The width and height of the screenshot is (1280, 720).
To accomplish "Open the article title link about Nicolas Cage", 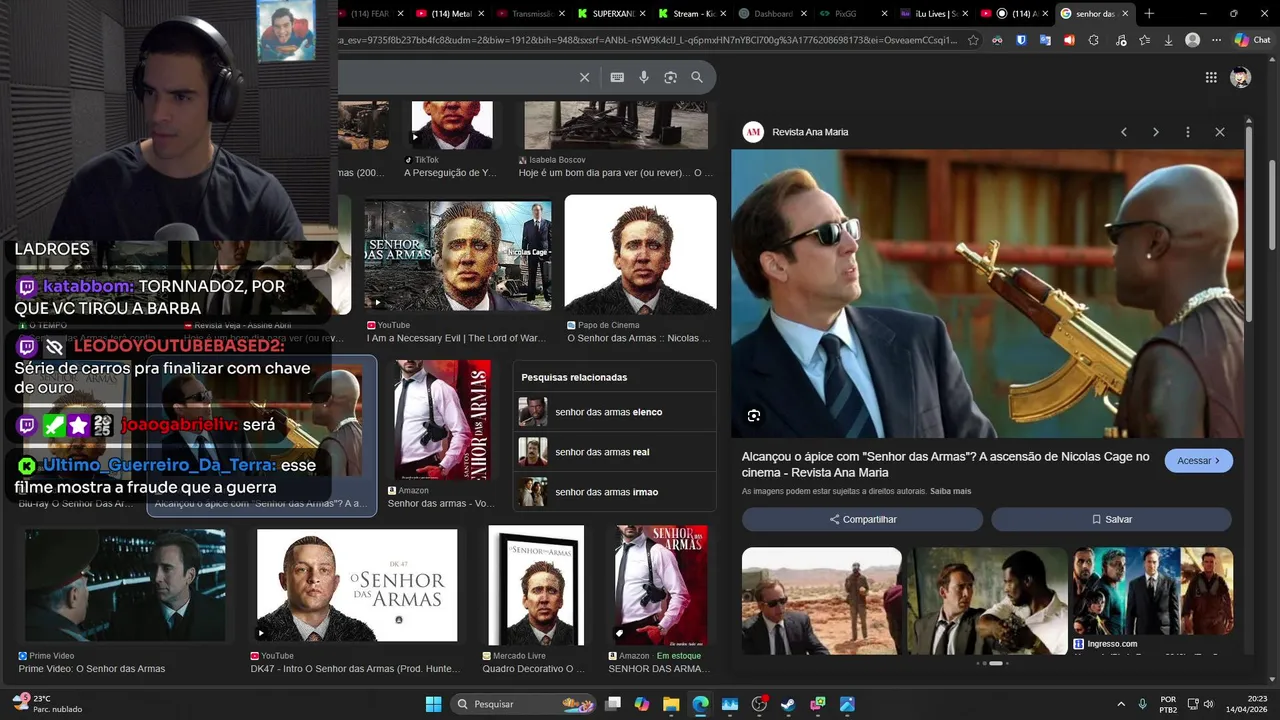I will pyautogui.click(x=945, y=464).
